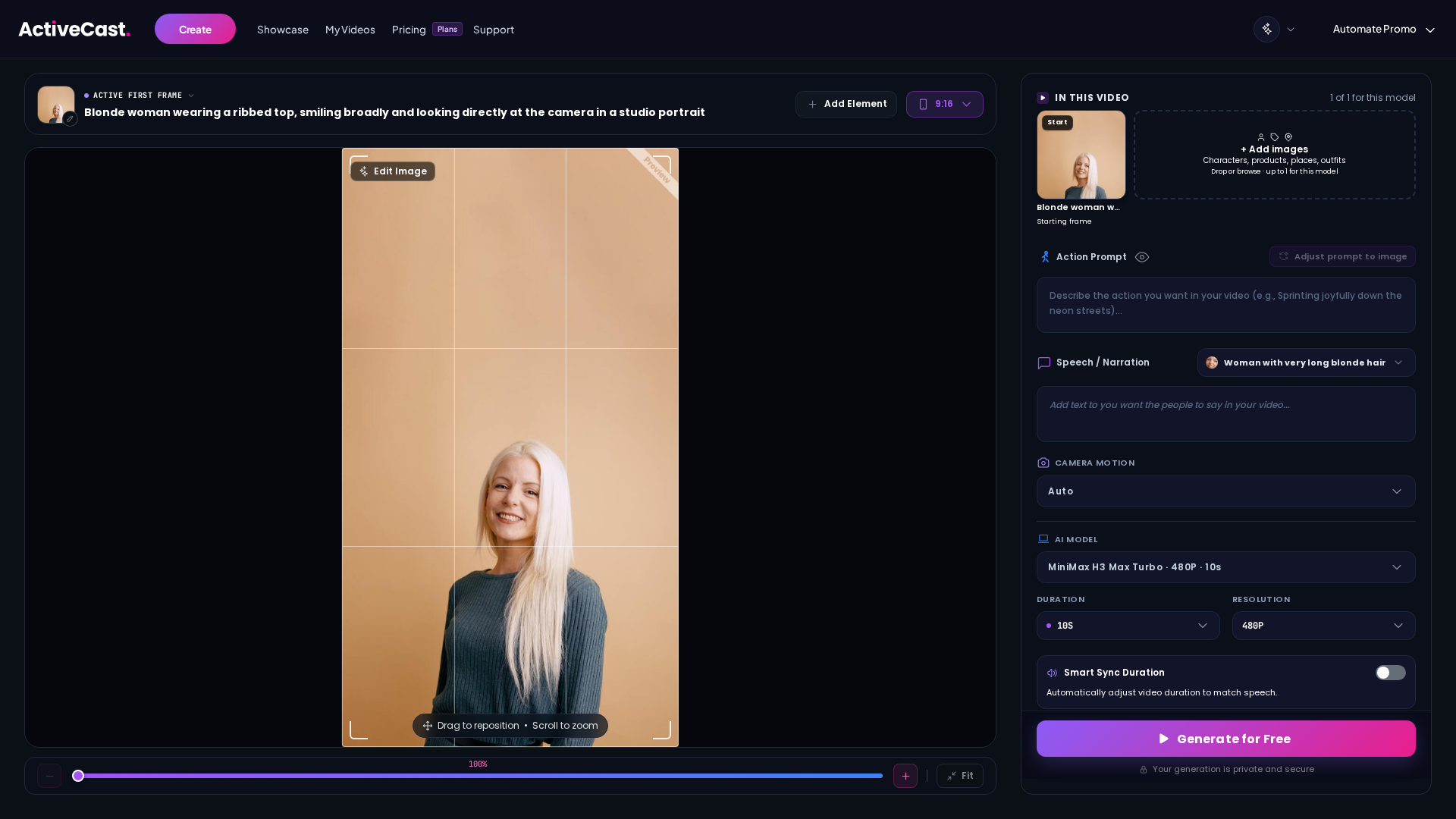This screenshot has height=819, width=1456.
Task: Click the speech bubble Narration icon
Action: click(x=1044, y=362)
